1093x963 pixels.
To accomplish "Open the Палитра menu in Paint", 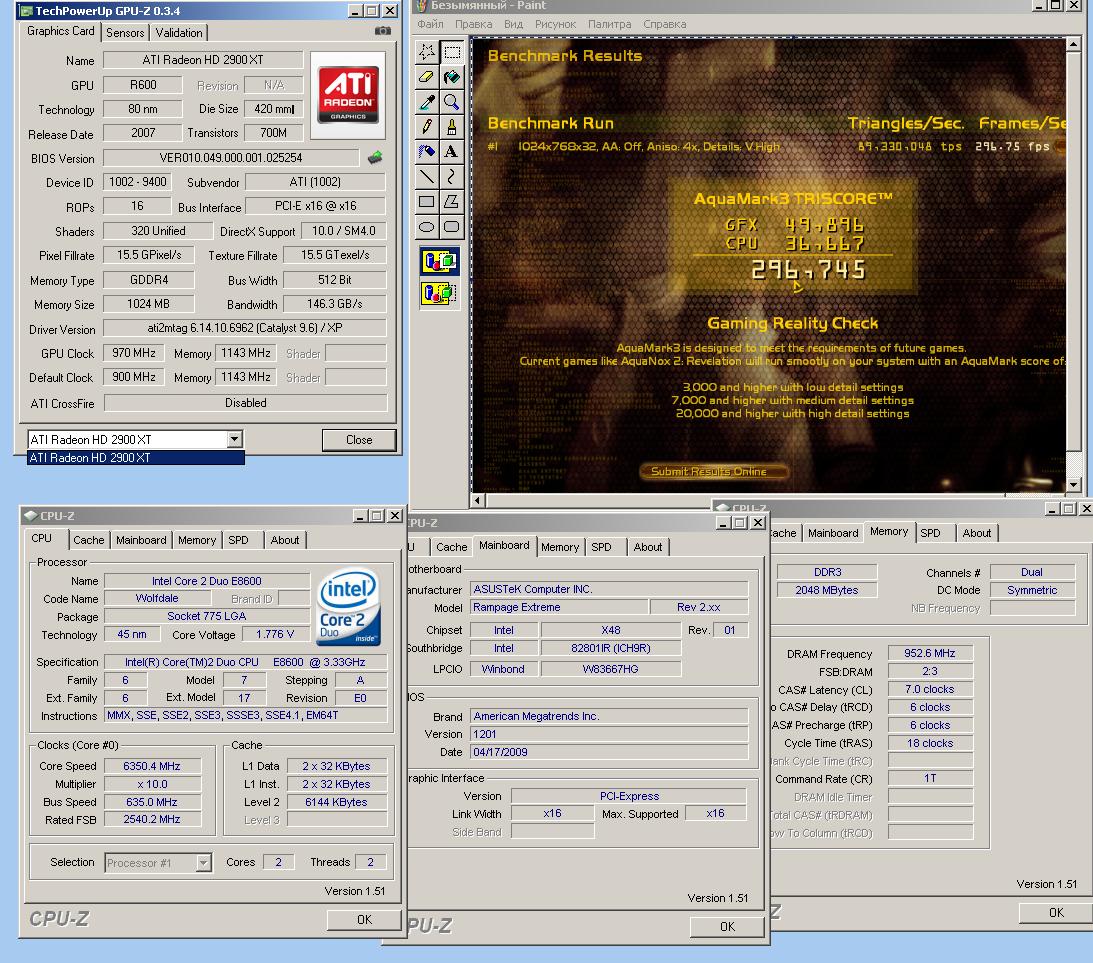I will tap(609, 24).
